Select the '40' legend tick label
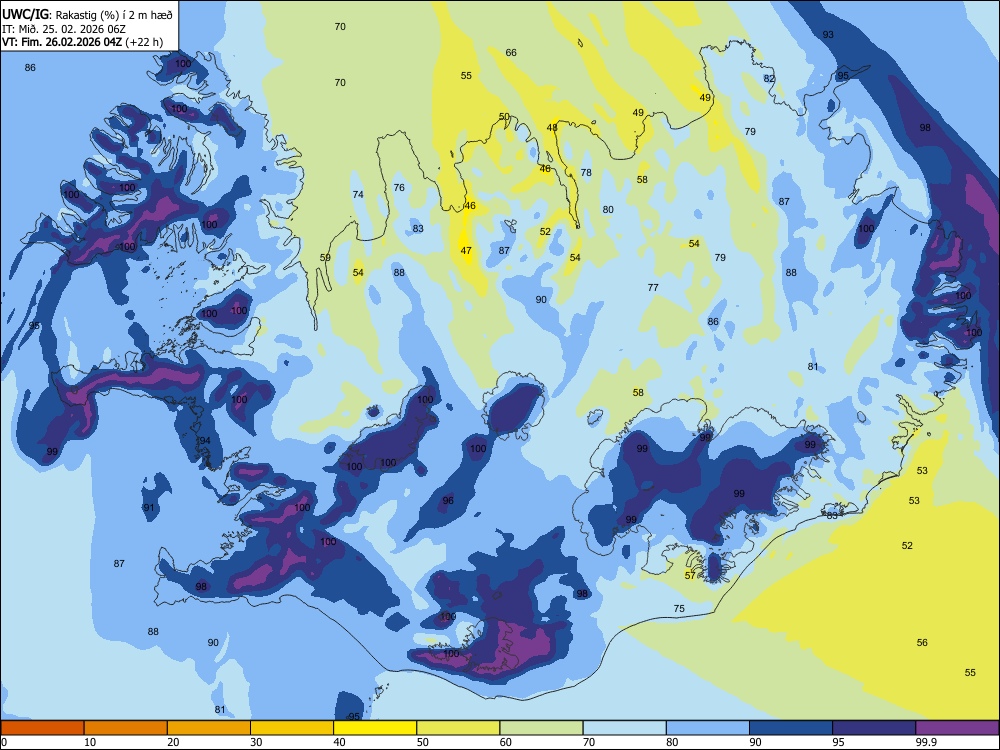This screenshot has width=1000, height=750. [x=339, y=742]
